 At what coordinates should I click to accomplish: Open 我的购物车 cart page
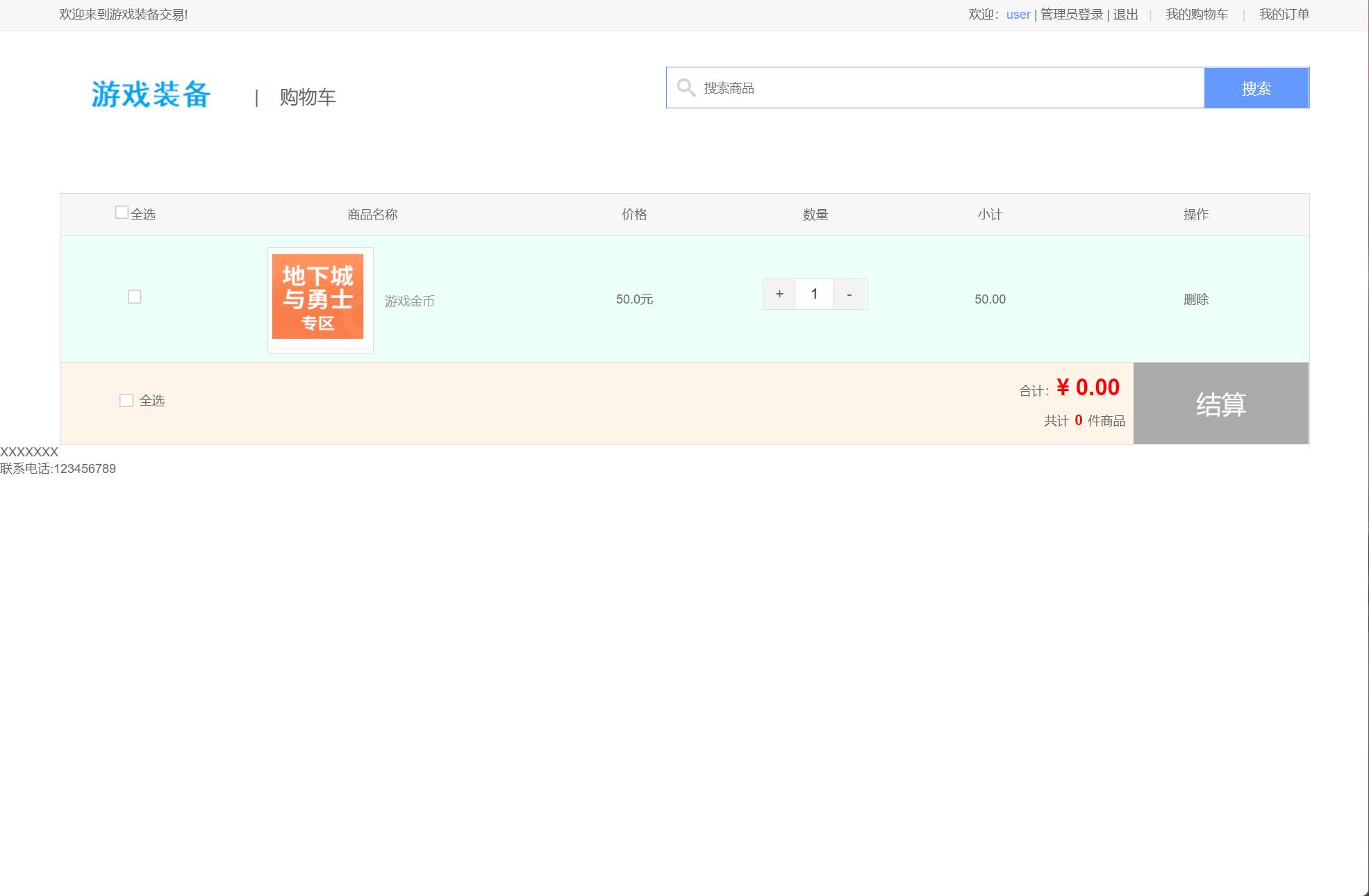[1196, 14]
